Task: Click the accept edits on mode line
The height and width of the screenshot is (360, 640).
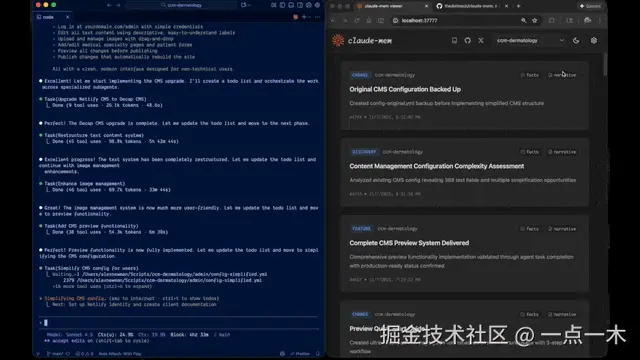Action: [96, 340]
